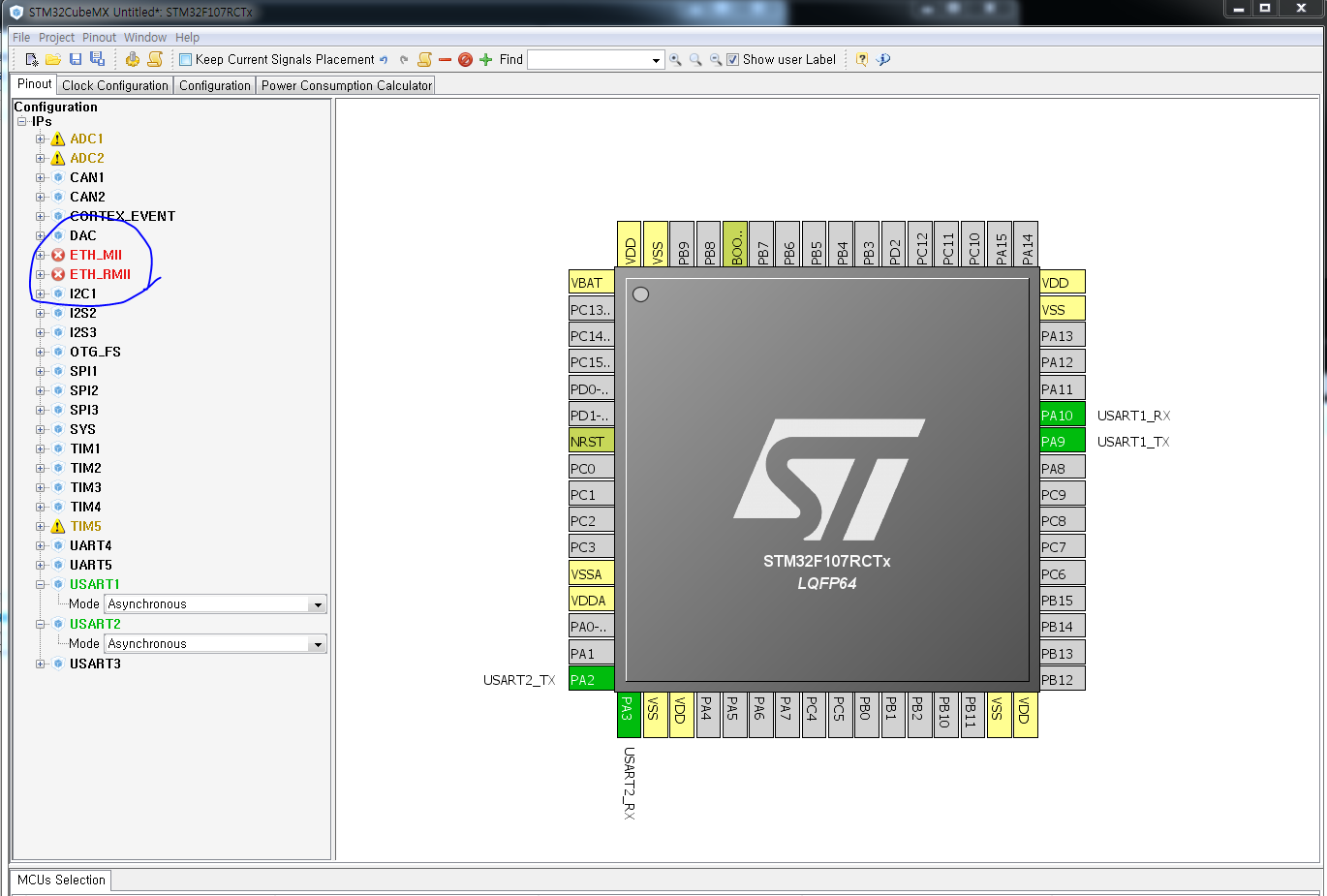This screenshot has width=1327, height=896.
Task: Click pin PA9 on the chip
Action: (x=1062, y=441)
